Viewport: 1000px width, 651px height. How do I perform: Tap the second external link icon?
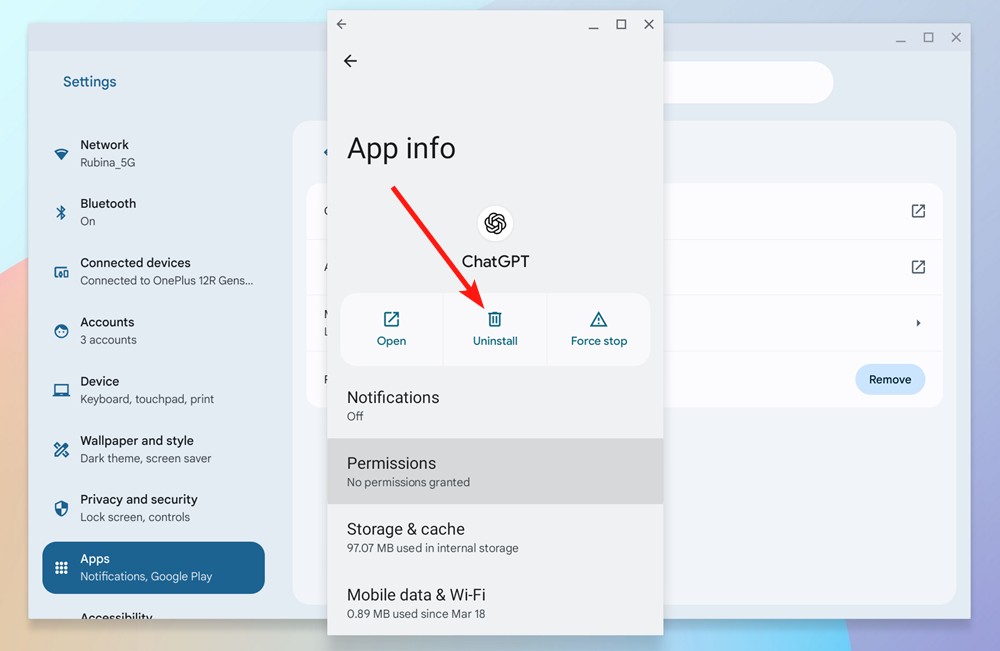918,267
